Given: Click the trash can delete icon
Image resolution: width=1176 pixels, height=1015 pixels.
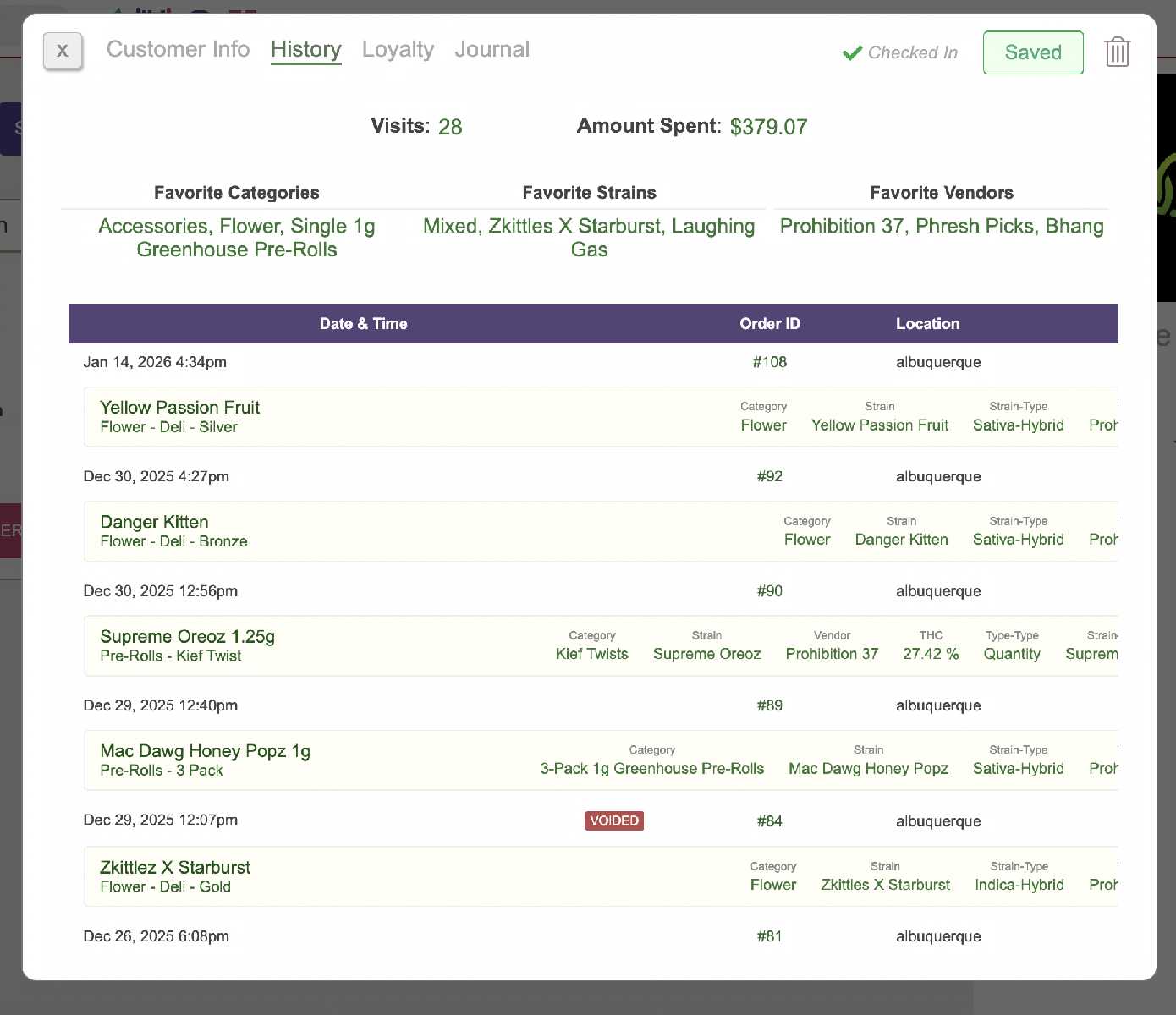Looking at the screenshot, I should [1117, 52].
